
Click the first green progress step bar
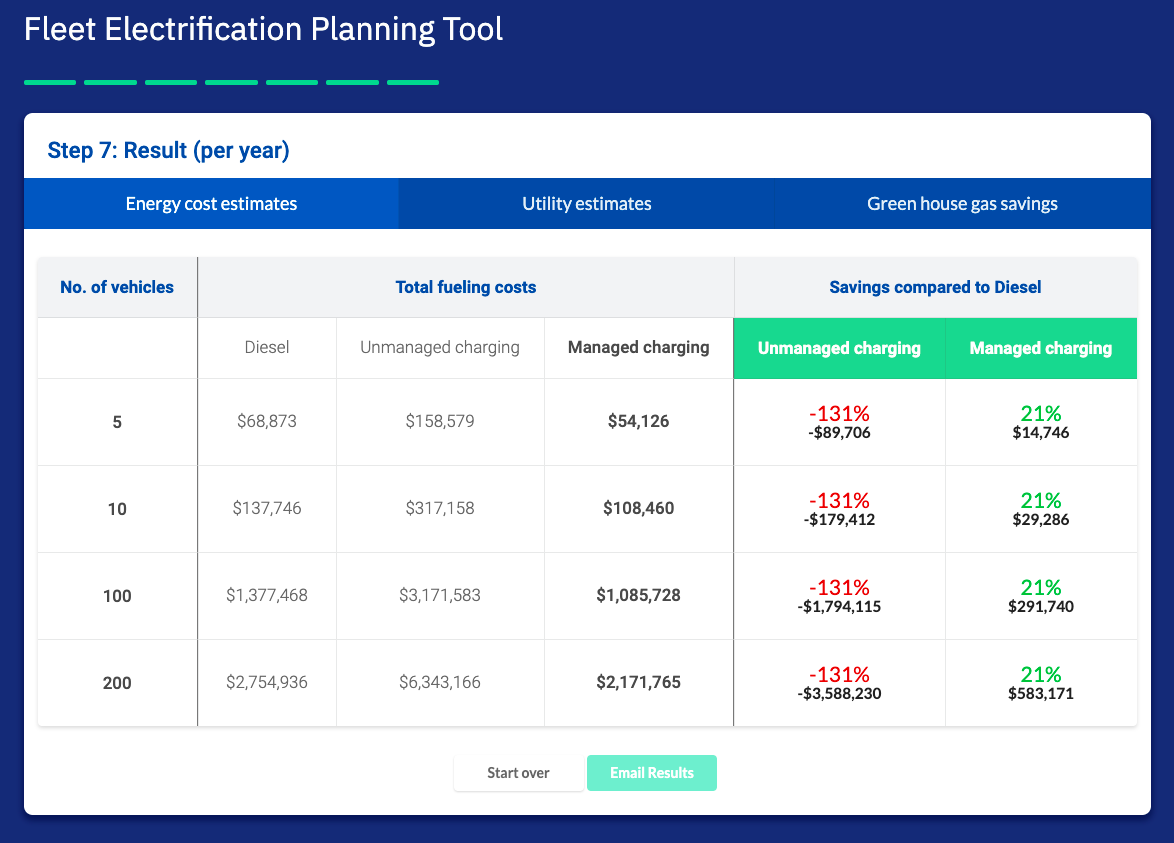50,82
